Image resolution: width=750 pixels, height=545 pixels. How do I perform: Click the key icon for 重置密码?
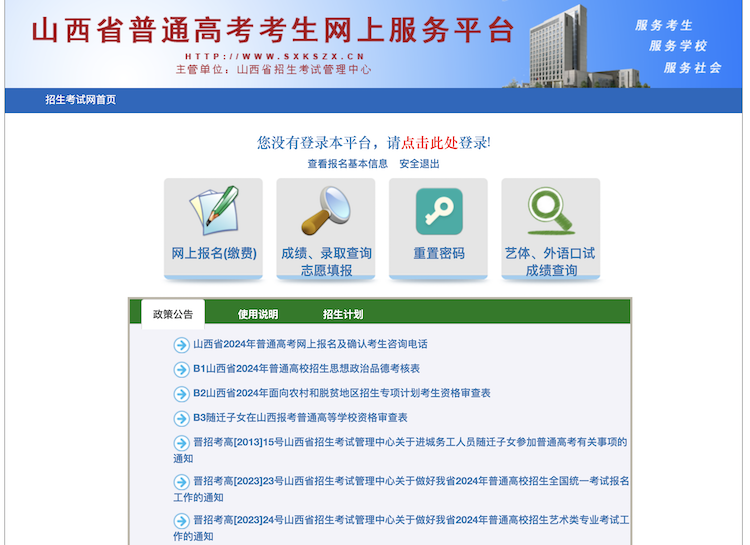coord(439,211)
